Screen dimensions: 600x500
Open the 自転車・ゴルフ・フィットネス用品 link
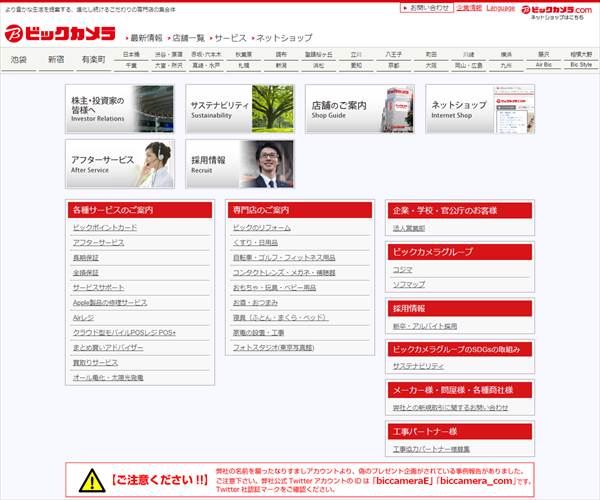click(284, 257)
